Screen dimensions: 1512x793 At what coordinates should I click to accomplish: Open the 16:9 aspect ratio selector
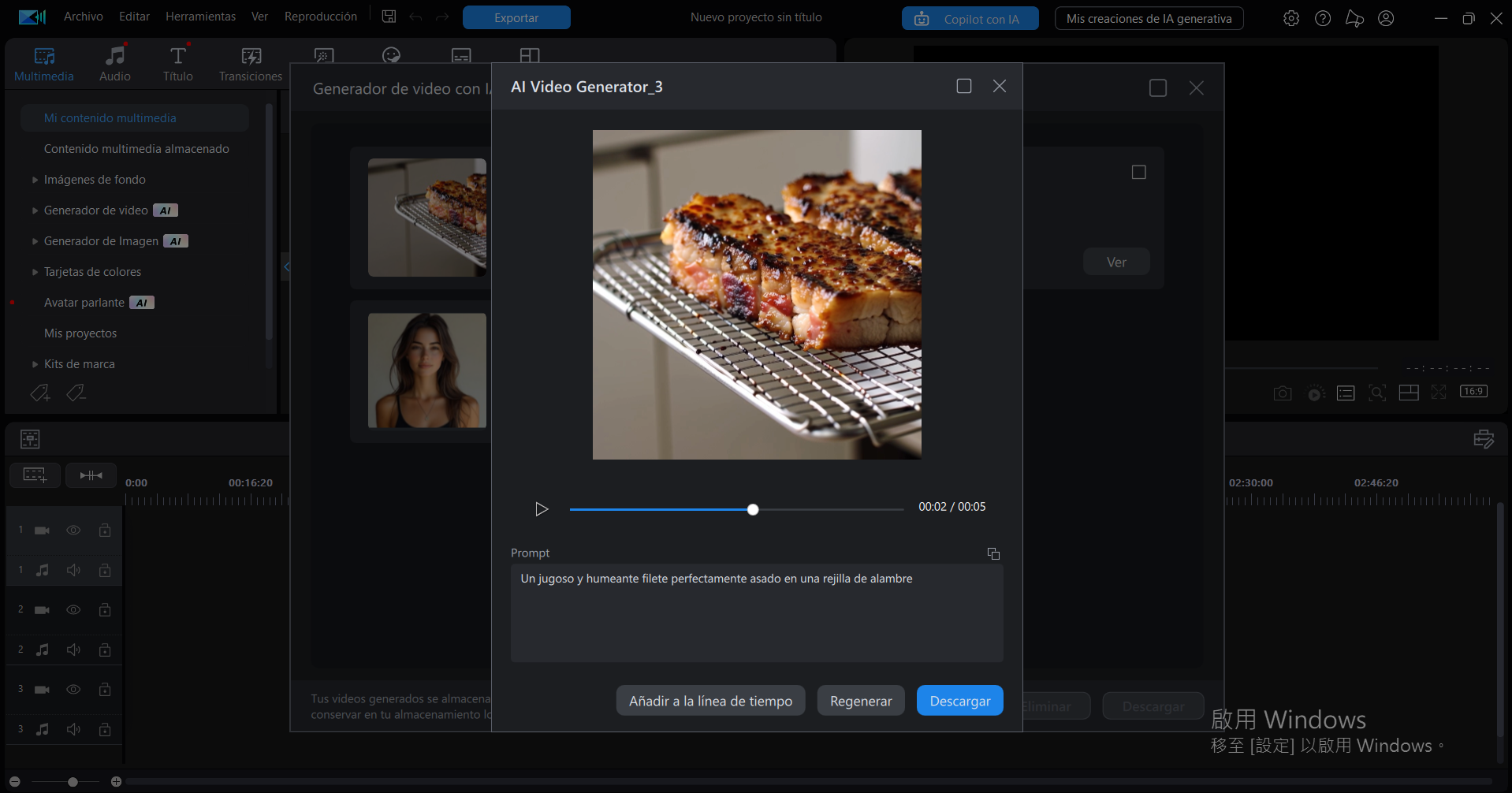pos(1473,392)
